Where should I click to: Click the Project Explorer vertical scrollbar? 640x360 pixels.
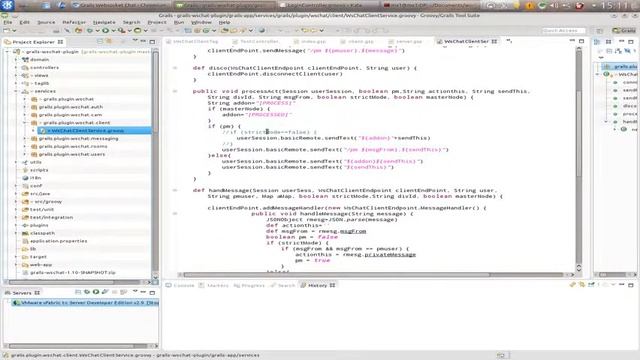(155, 163)
